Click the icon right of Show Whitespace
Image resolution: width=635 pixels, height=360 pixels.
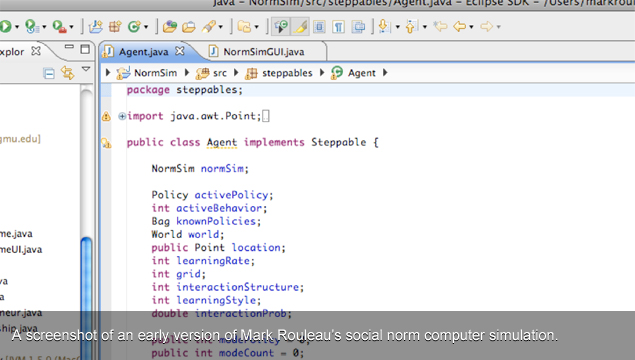click(x=358, y=27)
